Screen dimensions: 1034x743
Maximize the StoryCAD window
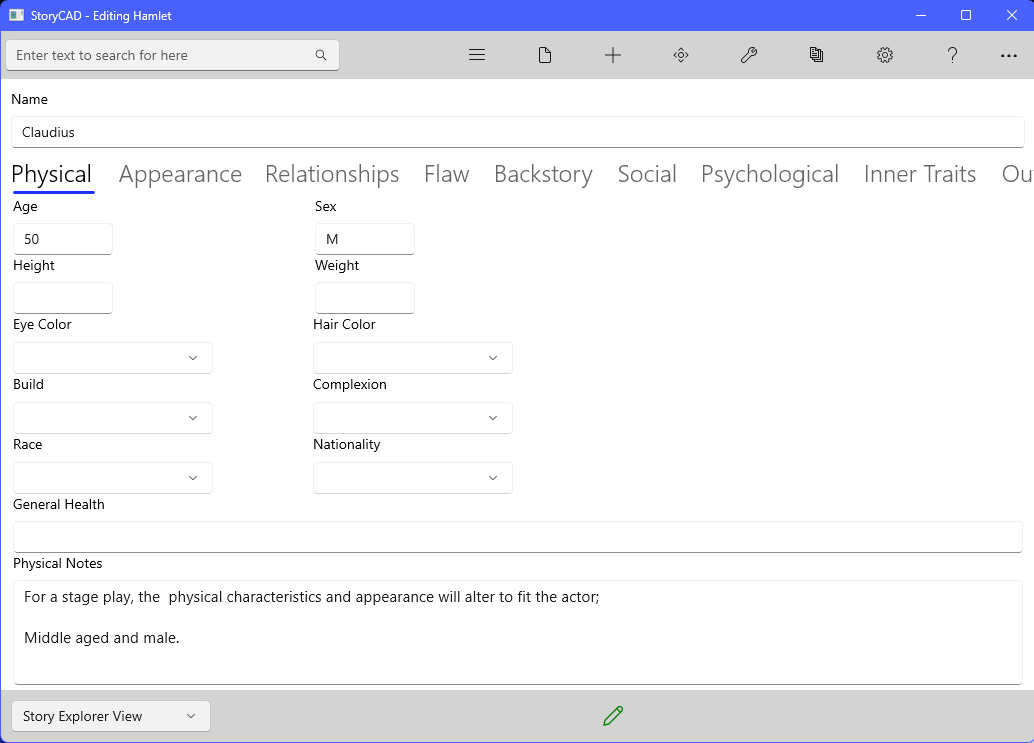tap(966, 15)
